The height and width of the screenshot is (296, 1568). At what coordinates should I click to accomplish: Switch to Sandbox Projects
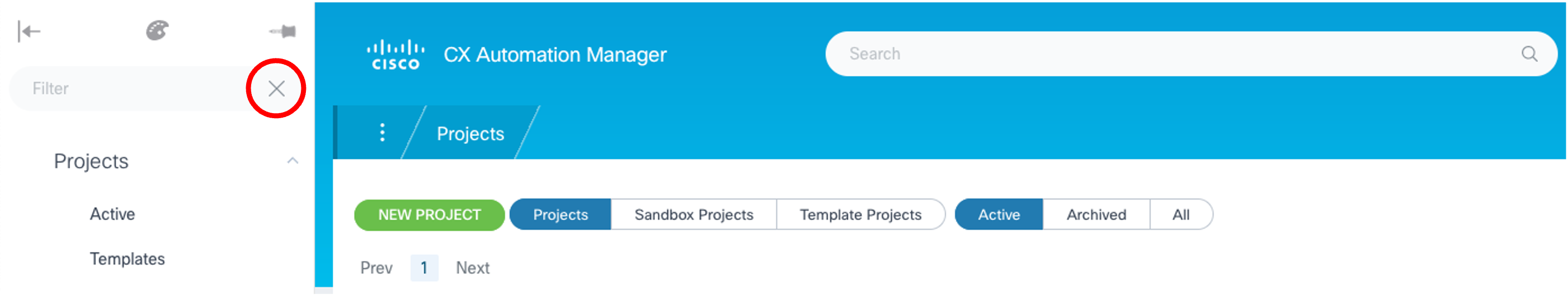pos(693,215)
